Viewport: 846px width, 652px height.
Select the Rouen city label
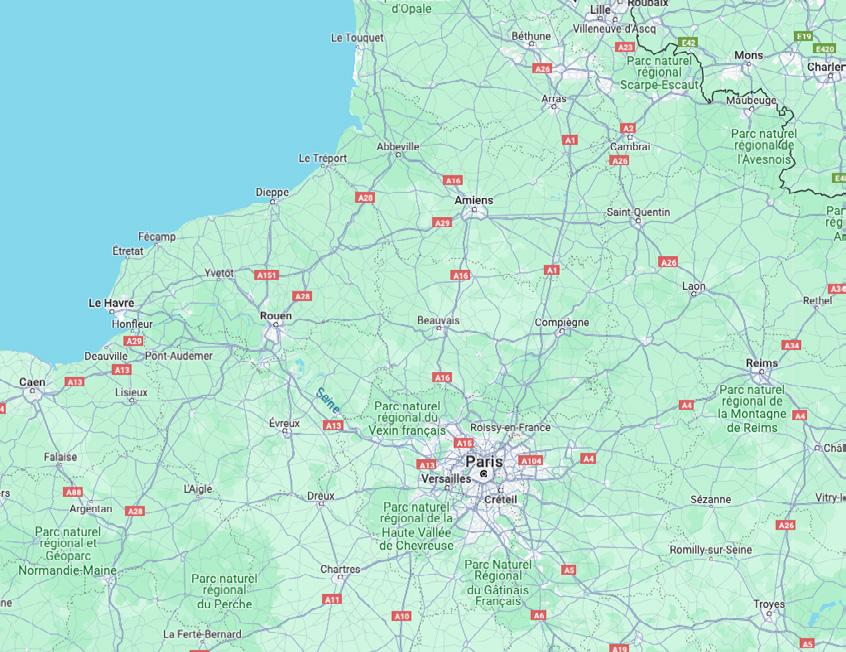[x=276, y=316]
